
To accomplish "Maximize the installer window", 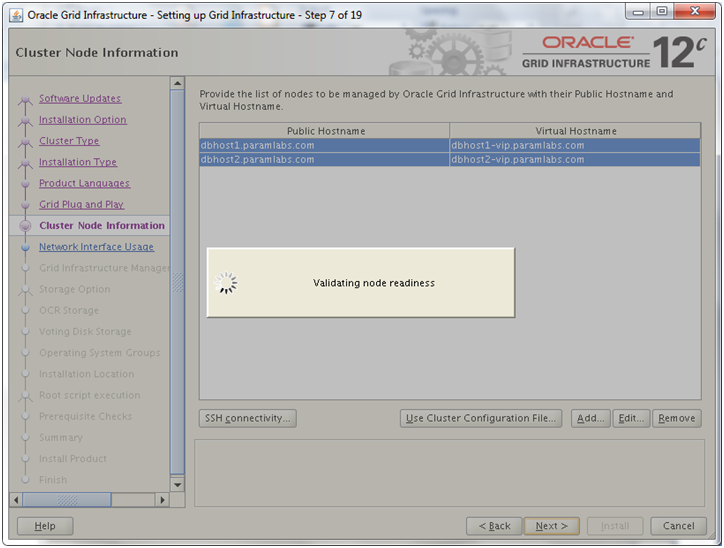I will pyautogui.click(x=662, y=12).
